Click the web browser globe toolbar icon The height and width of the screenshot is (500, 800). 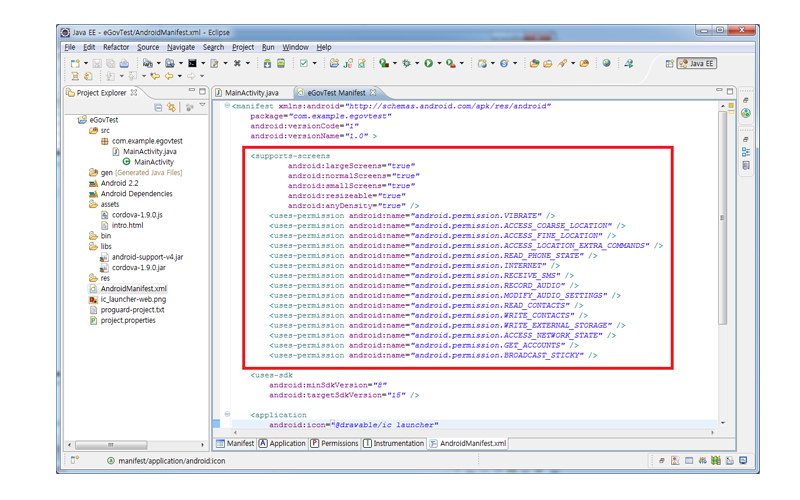pos(606,63)
